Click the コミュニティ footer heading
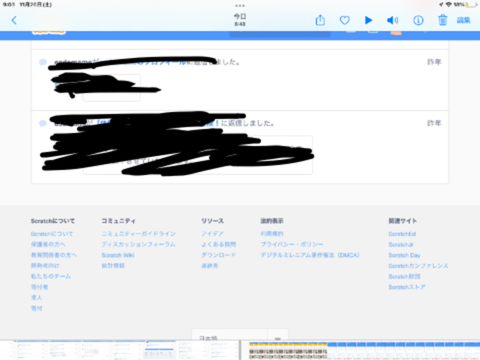Screen dimensions: 480x360 coord(118,221)
